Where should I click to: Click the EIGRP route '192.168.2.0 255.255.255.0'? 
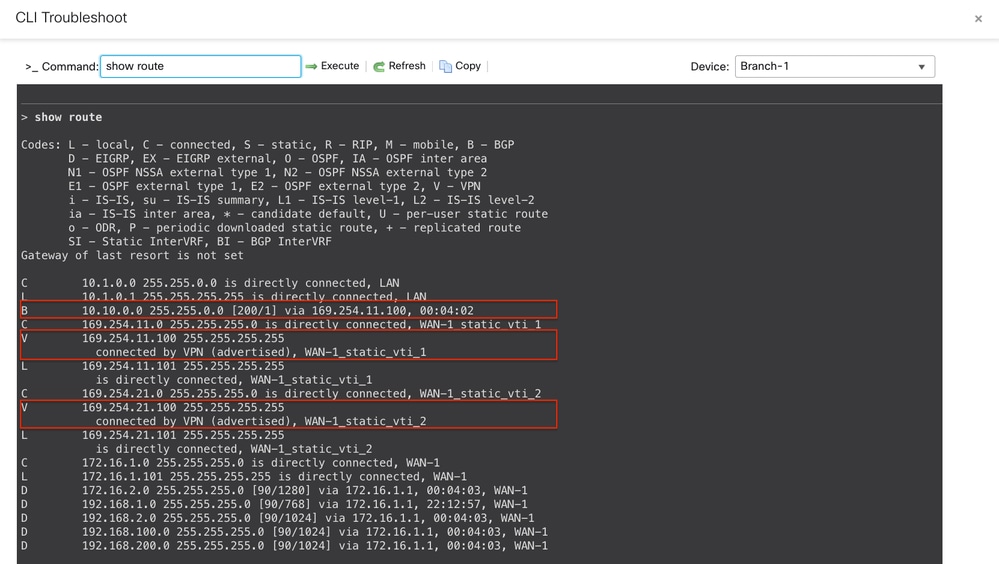[277, 518]
